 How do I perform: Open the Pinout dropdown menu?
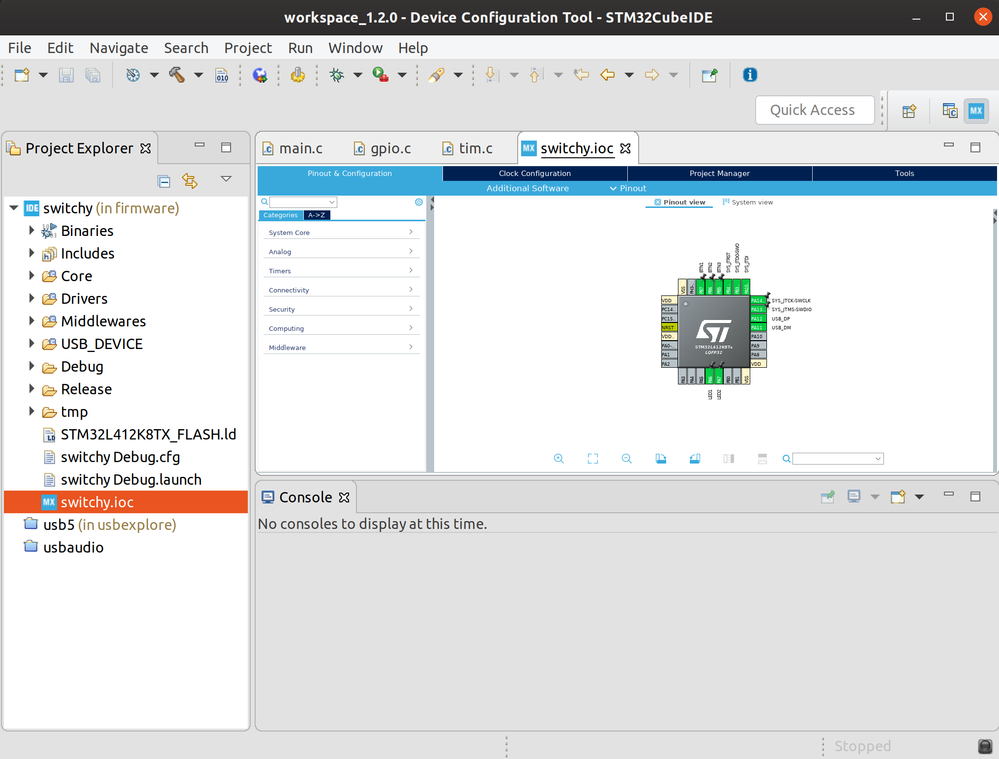[628, 188]
